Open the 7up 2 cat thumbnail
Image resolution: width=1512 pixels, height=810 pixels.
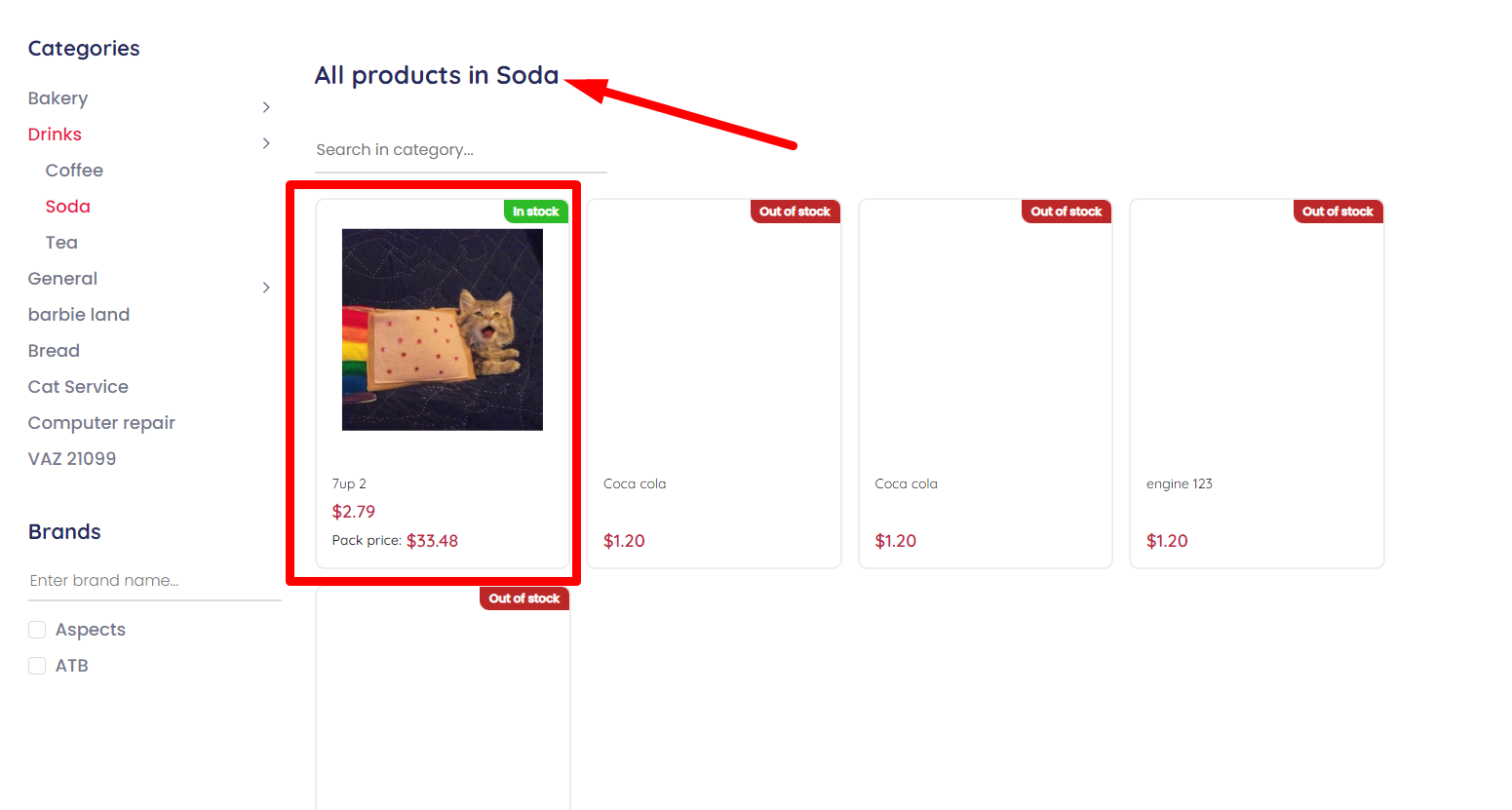click(443, 329)
